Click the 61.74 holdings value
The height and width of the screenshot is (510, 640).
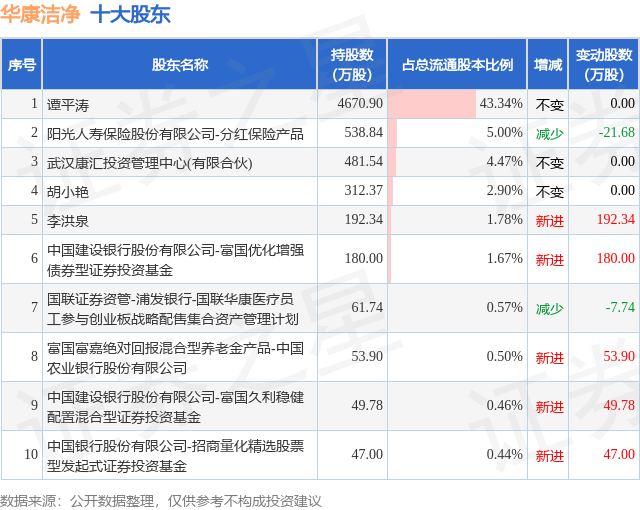coord(367,307)
